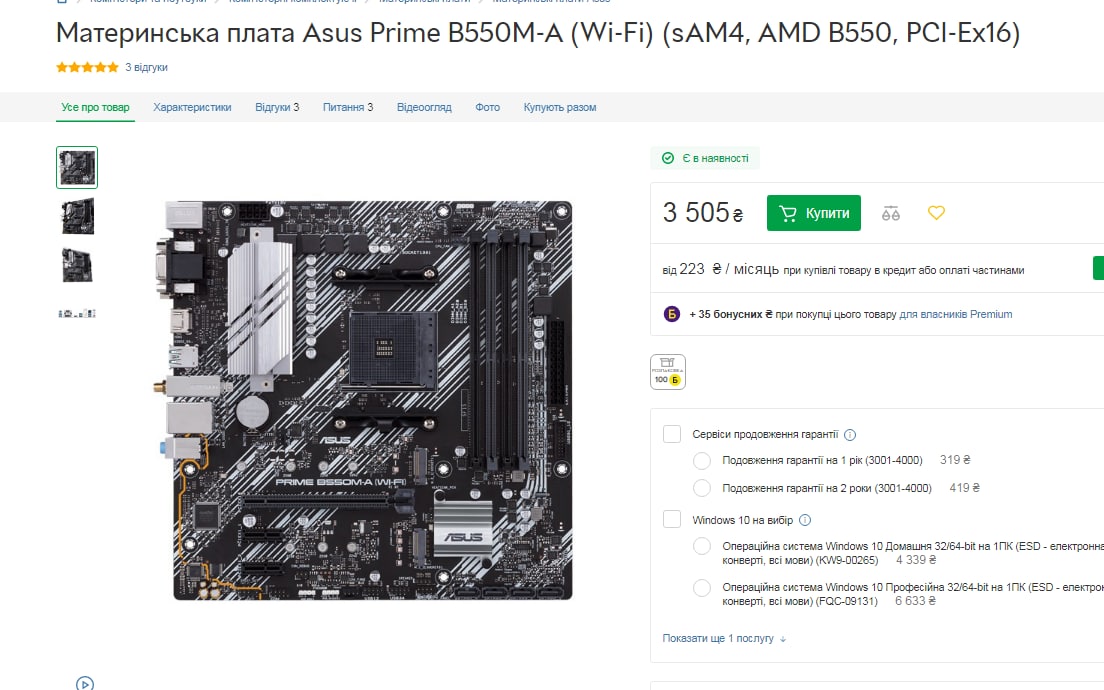Viewport: 1104px width, 690px height.
Task: Select 2-year warranty extension for 419 ₴
Action: (x=702, y=488)
